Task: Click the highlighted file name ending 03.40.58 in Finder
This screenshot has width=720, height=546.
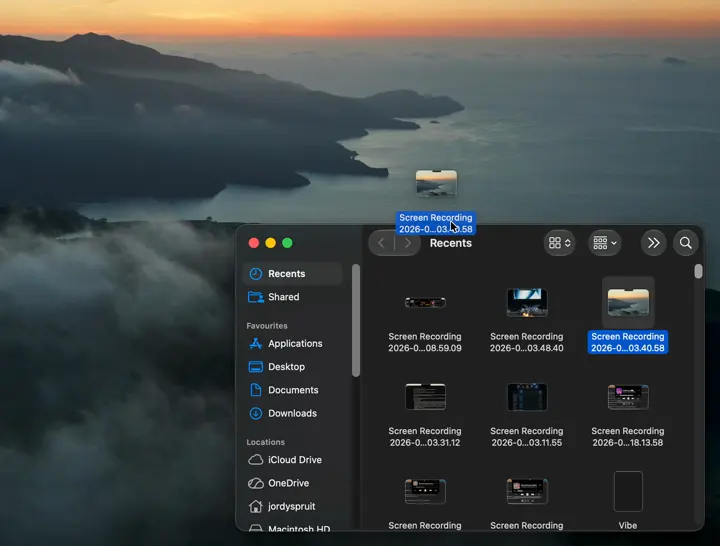Action: (x=628, y=343)
